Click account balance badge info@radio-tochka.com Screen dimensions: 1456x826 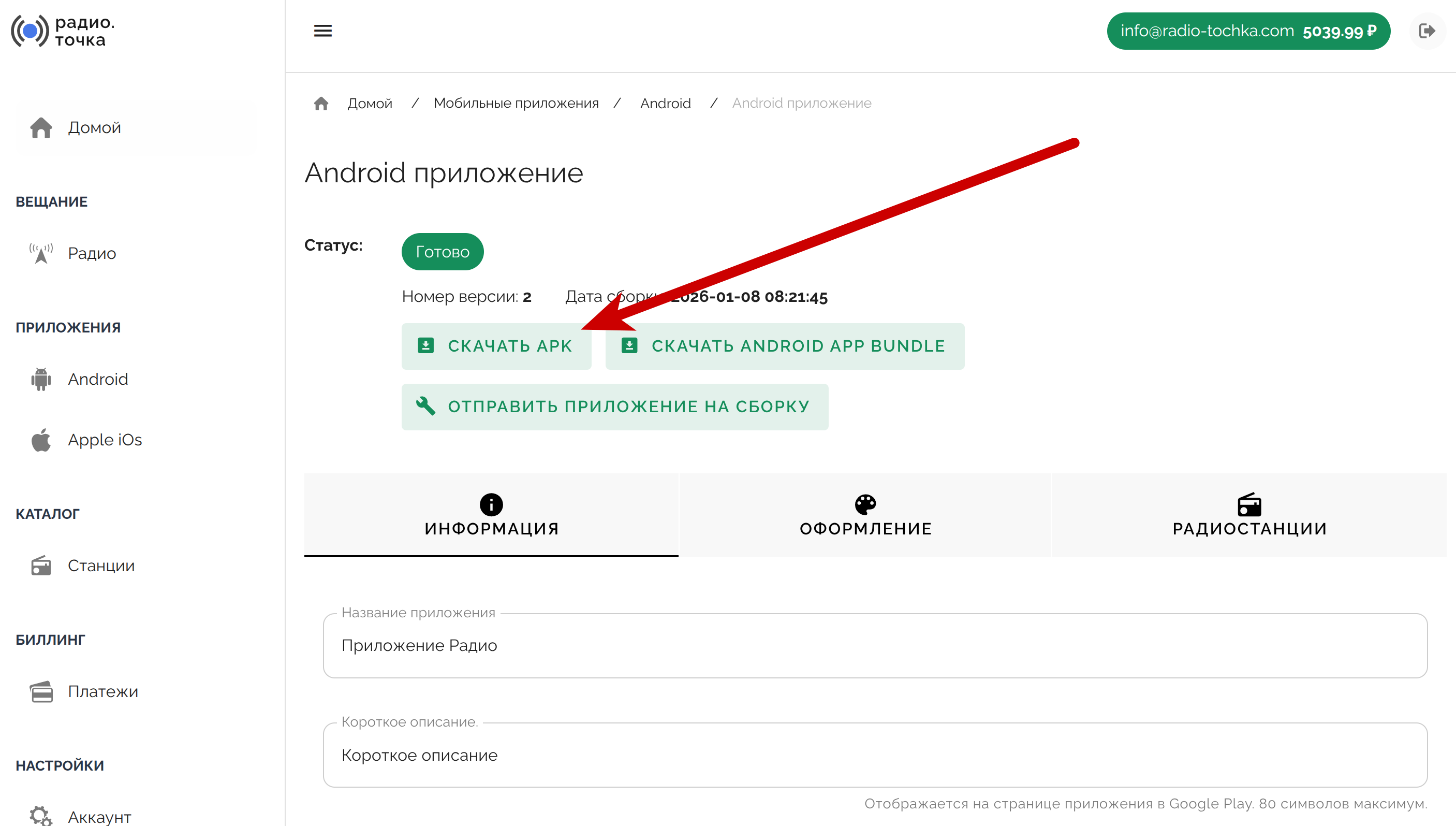pos(1248,31)
